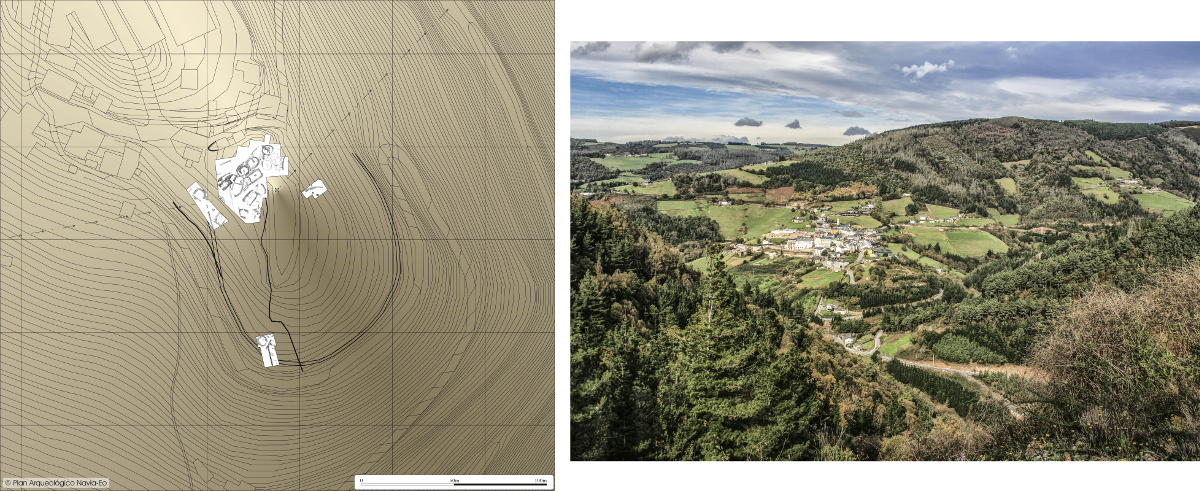Open the landscape photograph of the valley village
Image resolution: width=1200 pixels, height=491 pixels.
point(885,251)
